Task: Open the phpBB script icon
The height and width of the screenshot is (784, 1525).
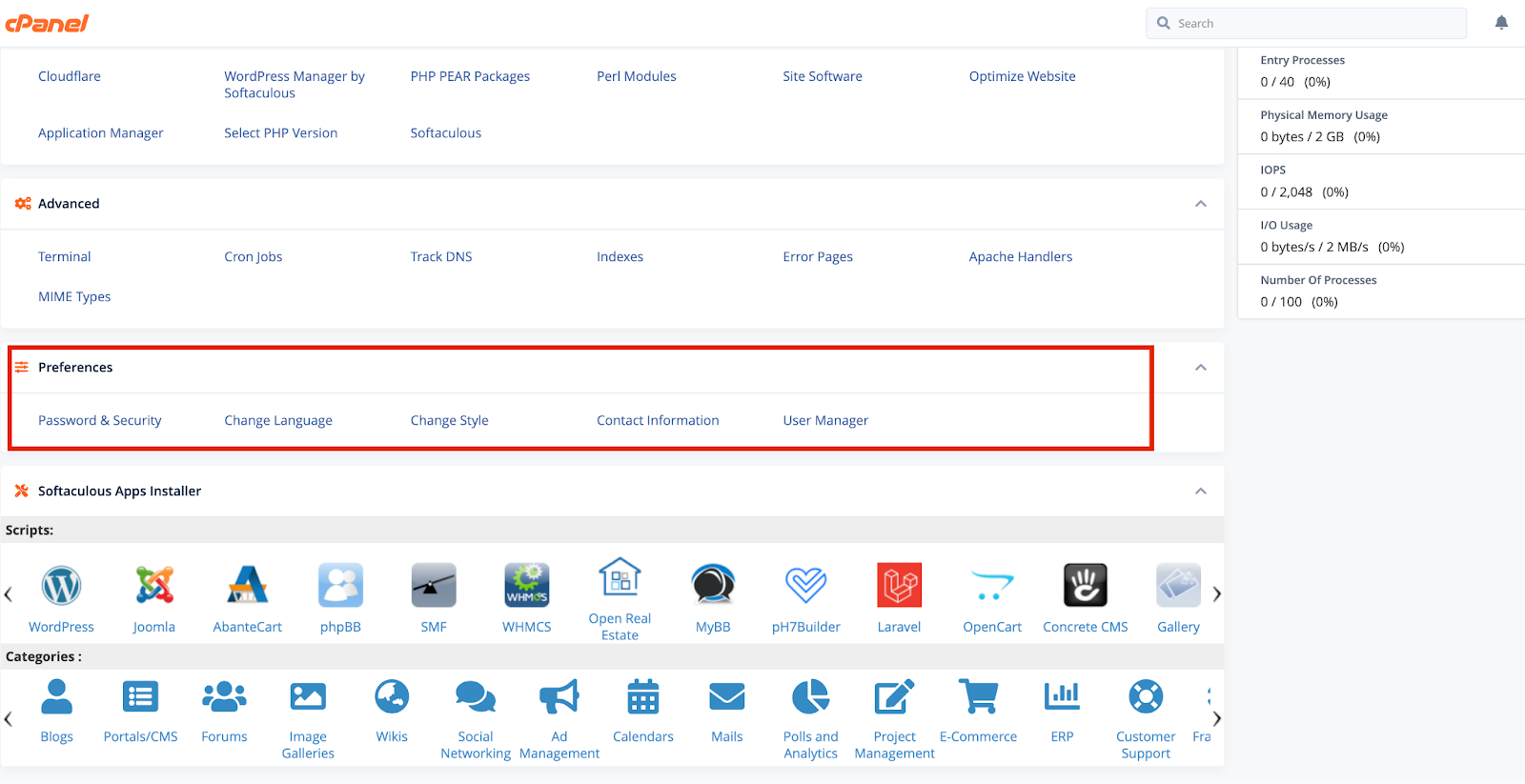Action: (x=340, y=585)
